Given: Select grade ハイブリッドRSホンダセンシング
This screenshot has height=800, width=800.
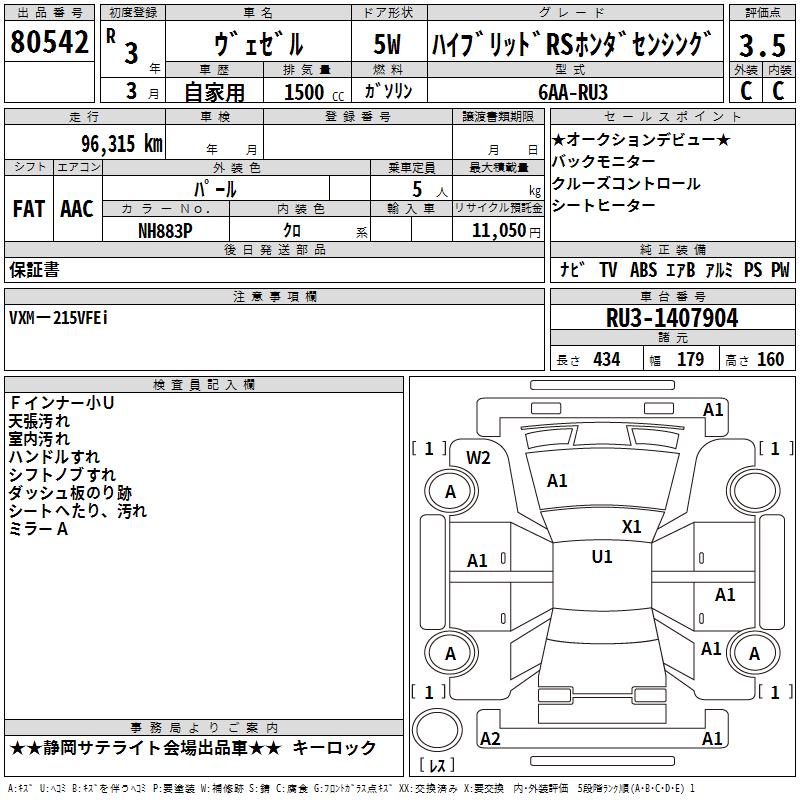Looking at the screenshot, I should pos(571,44).
